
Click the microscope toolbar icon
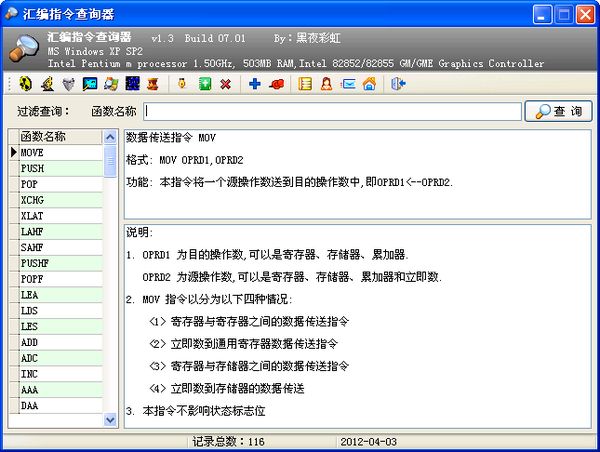tap(47, 83)
